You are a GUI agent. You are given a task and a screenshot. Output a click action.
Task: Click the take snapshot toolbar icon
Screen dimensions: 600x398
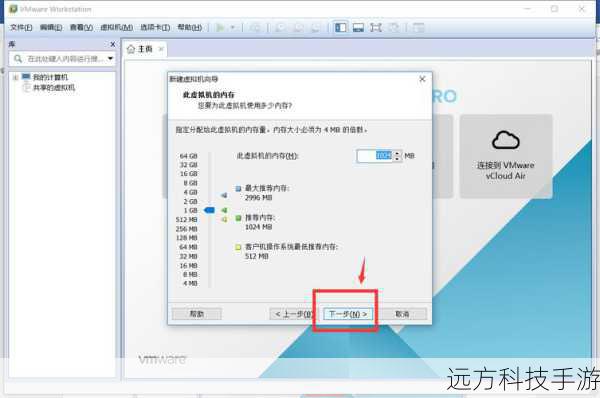click(x=280, y=28)
